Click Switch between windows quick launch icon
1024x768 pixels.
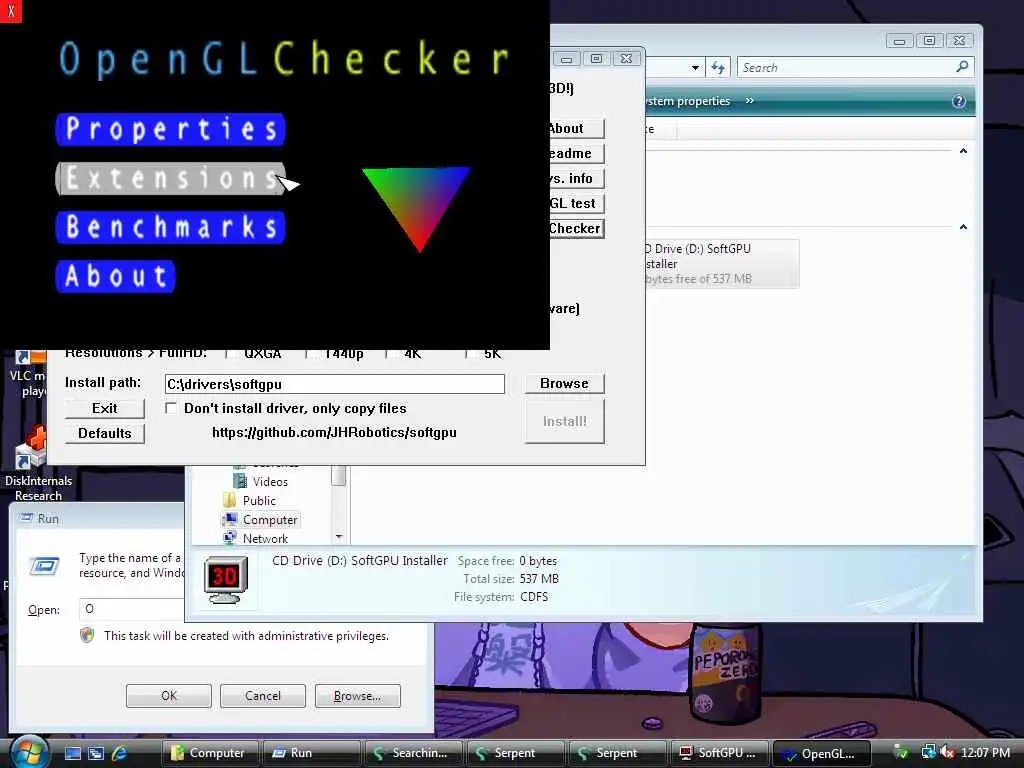point(96,753)
